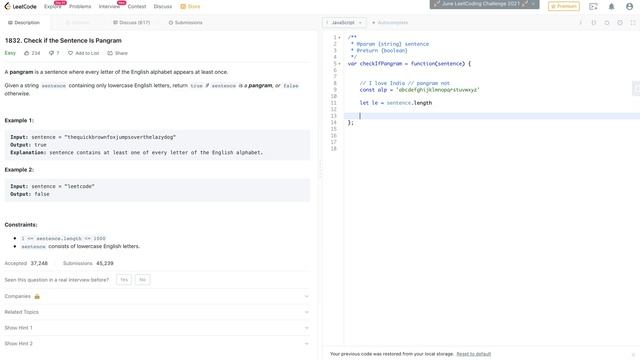Switch to the Submissions tab
Viewport: 640px width, 360px height.
pyautogui.click(x=186, y=22)
